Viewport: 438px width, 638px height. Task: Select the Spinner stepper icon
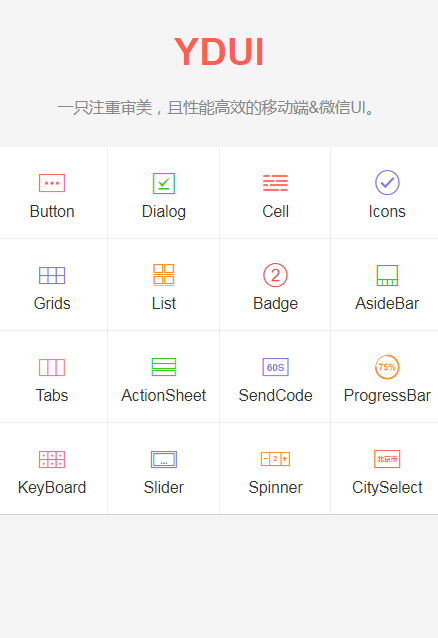pyautogui.click(x=275, y=459)
